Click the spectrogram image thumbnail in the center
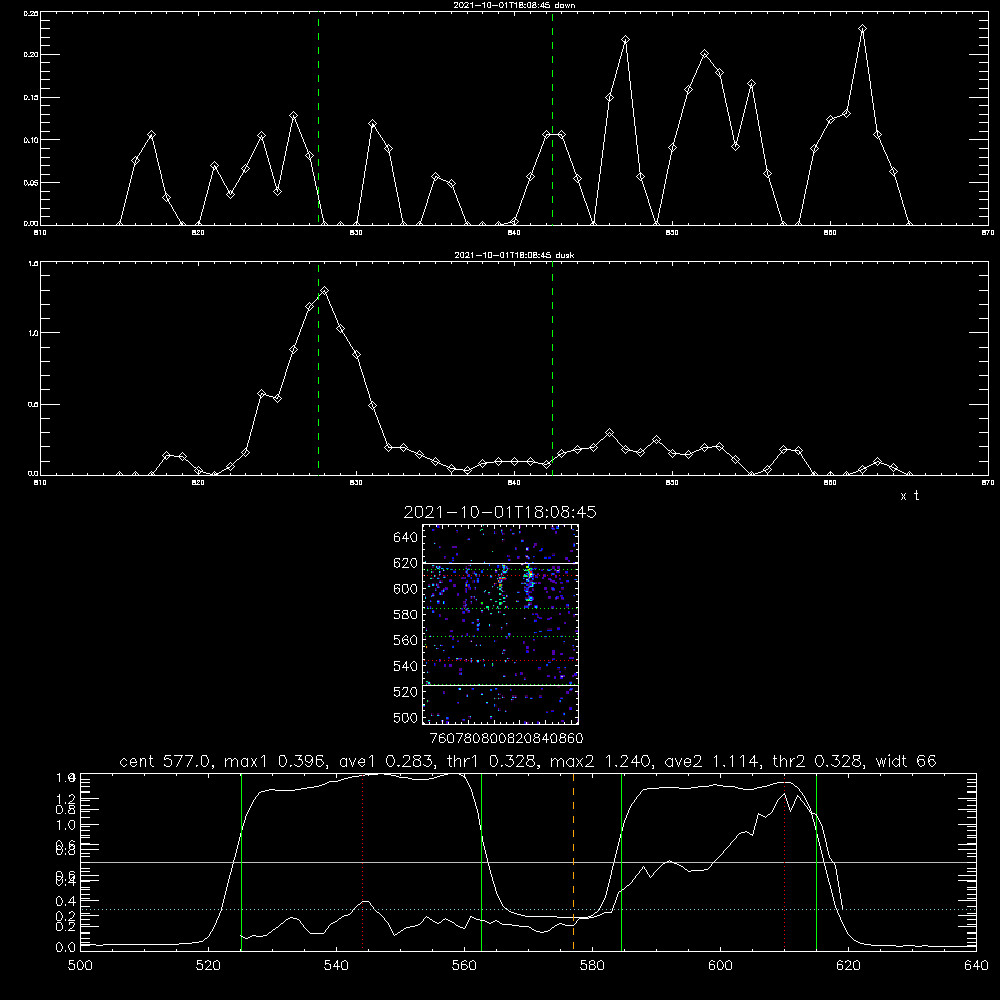This screenshot has height=1000, width=1000. point(501,624)
